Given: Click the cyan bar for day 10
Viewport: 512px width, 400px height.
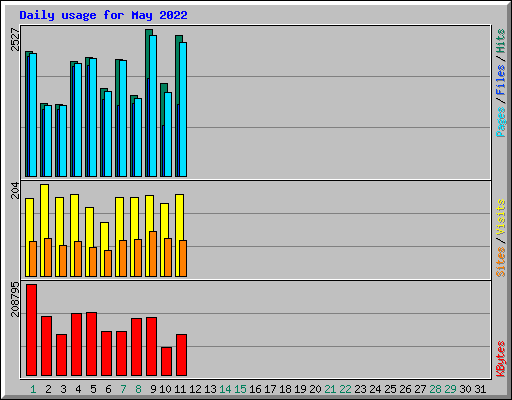Looking at the screenshot, I should coord(168,134).
